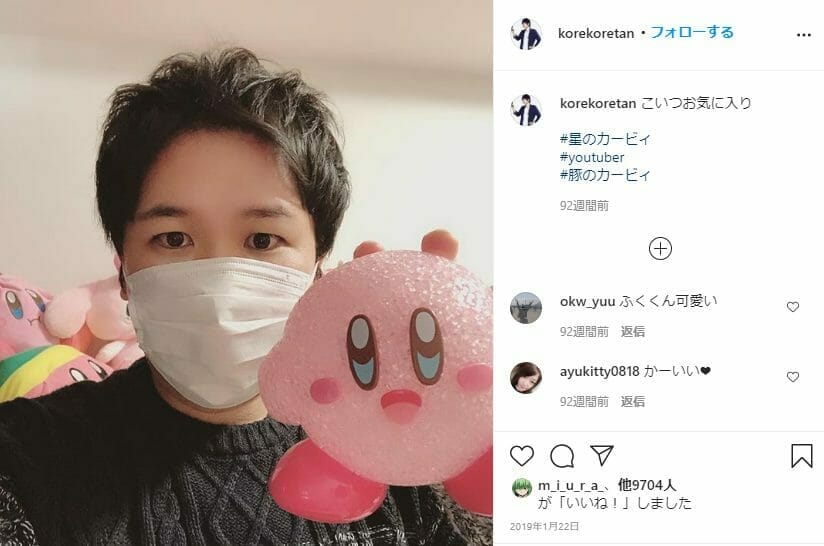Screen dimensions: 824x546
Task: Open the three-dot more options menu
Action: (x=804, y=35)
